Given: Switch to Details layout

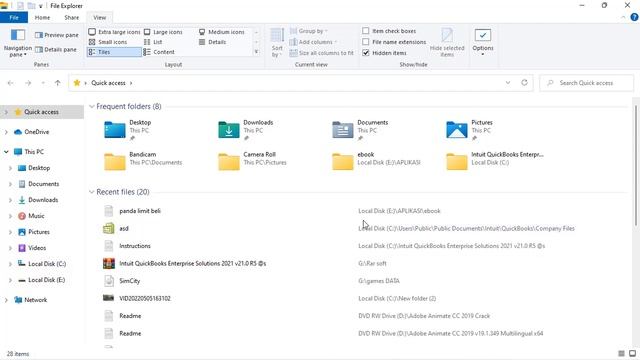Looking at the screenshot, I should pyautogui.click(x=212, y=42).
